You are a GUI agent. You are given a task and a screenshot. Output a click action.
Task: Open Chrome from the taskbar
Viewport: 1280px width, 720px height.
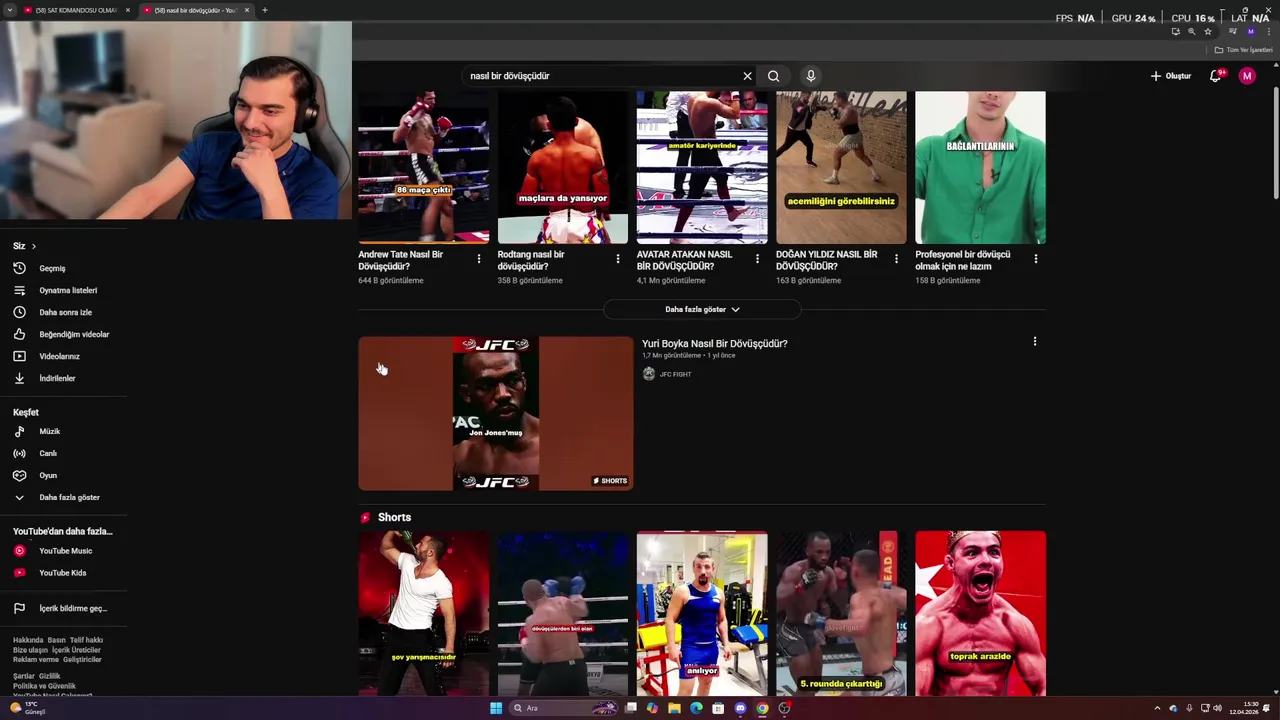(762, 708)
